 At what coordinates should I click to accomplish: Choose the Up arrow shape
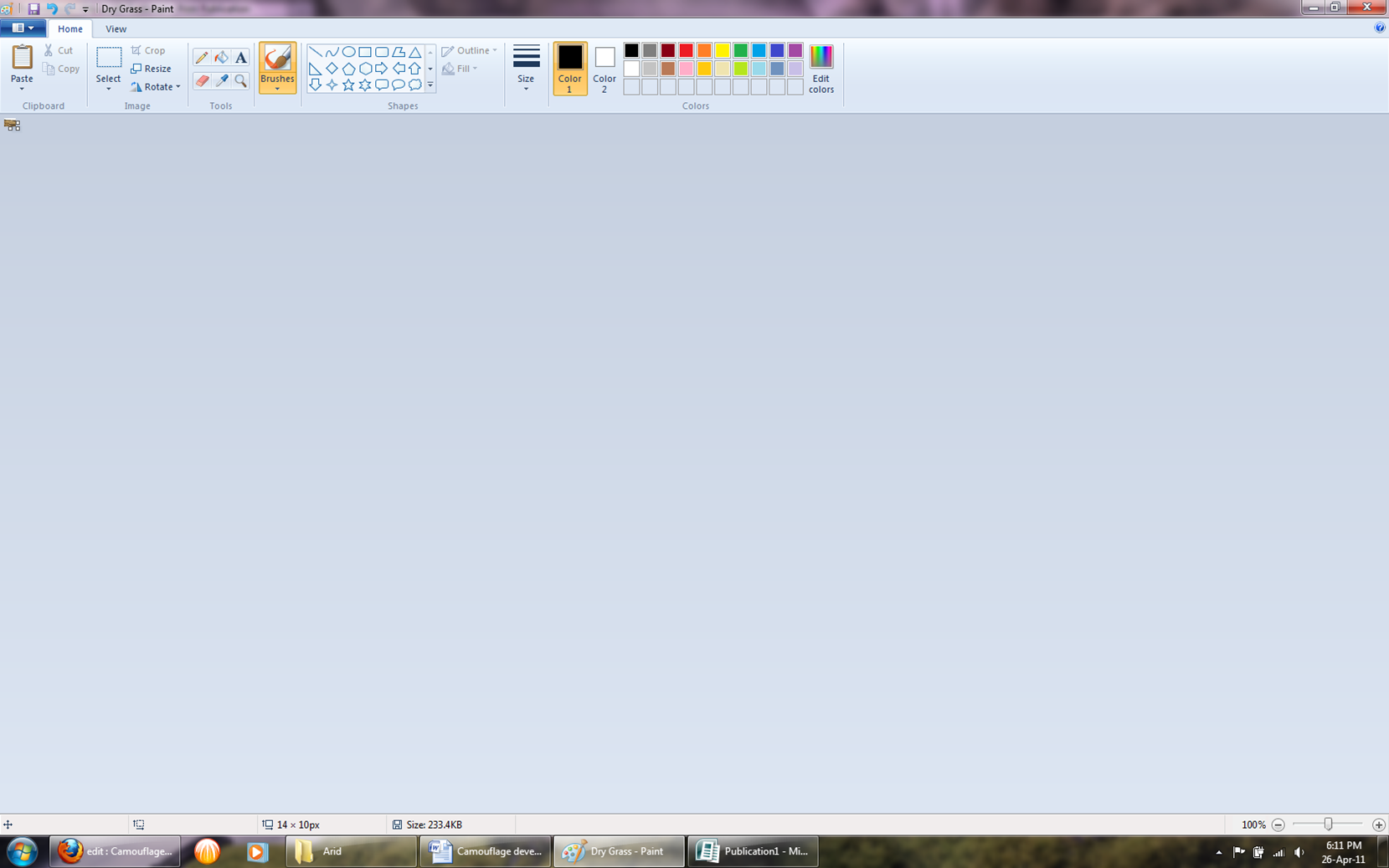415,69
